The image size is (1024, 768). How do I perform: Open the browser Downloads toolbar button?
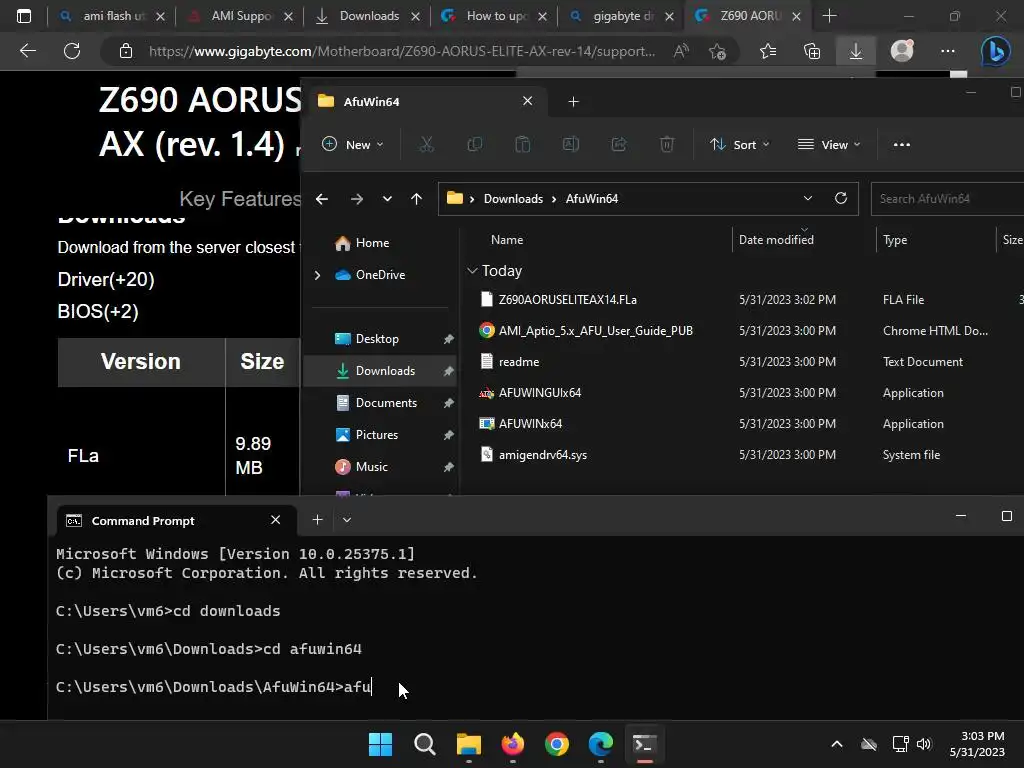[856, 51]
